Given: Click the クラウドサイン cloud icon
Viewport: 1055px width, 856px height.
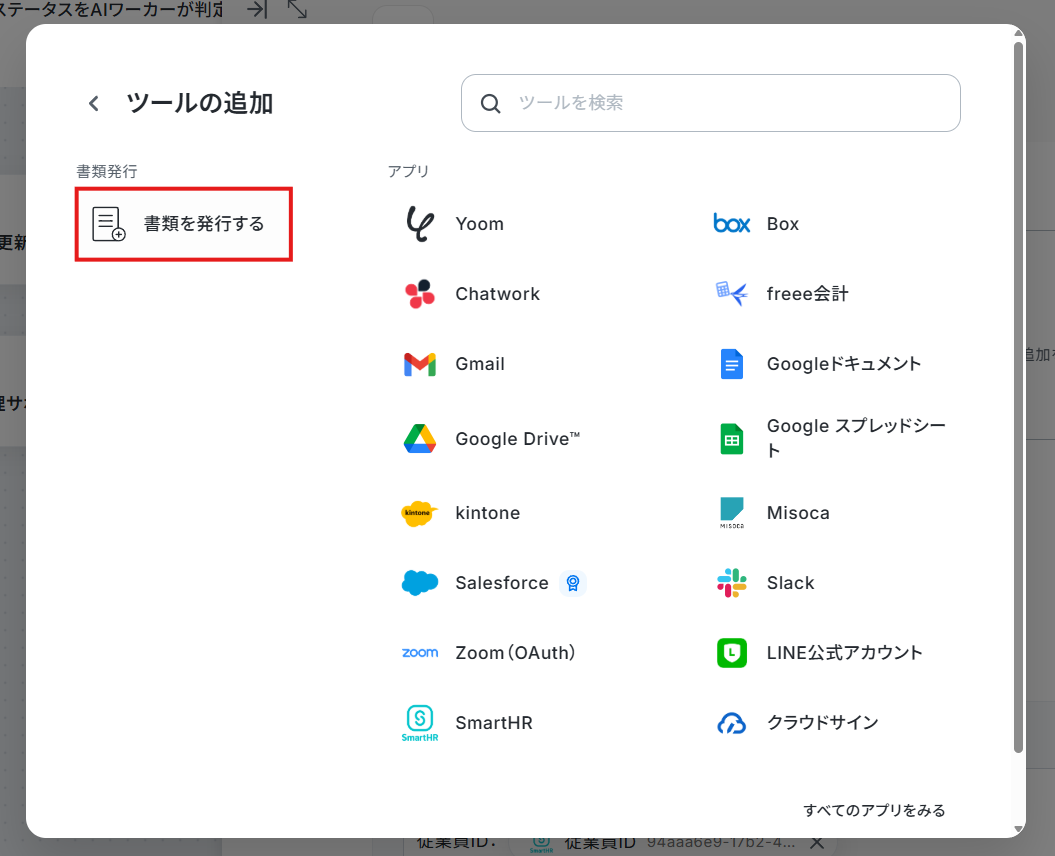Looking at the screenshot, I should pyautogui.click(x=731, y=723).
